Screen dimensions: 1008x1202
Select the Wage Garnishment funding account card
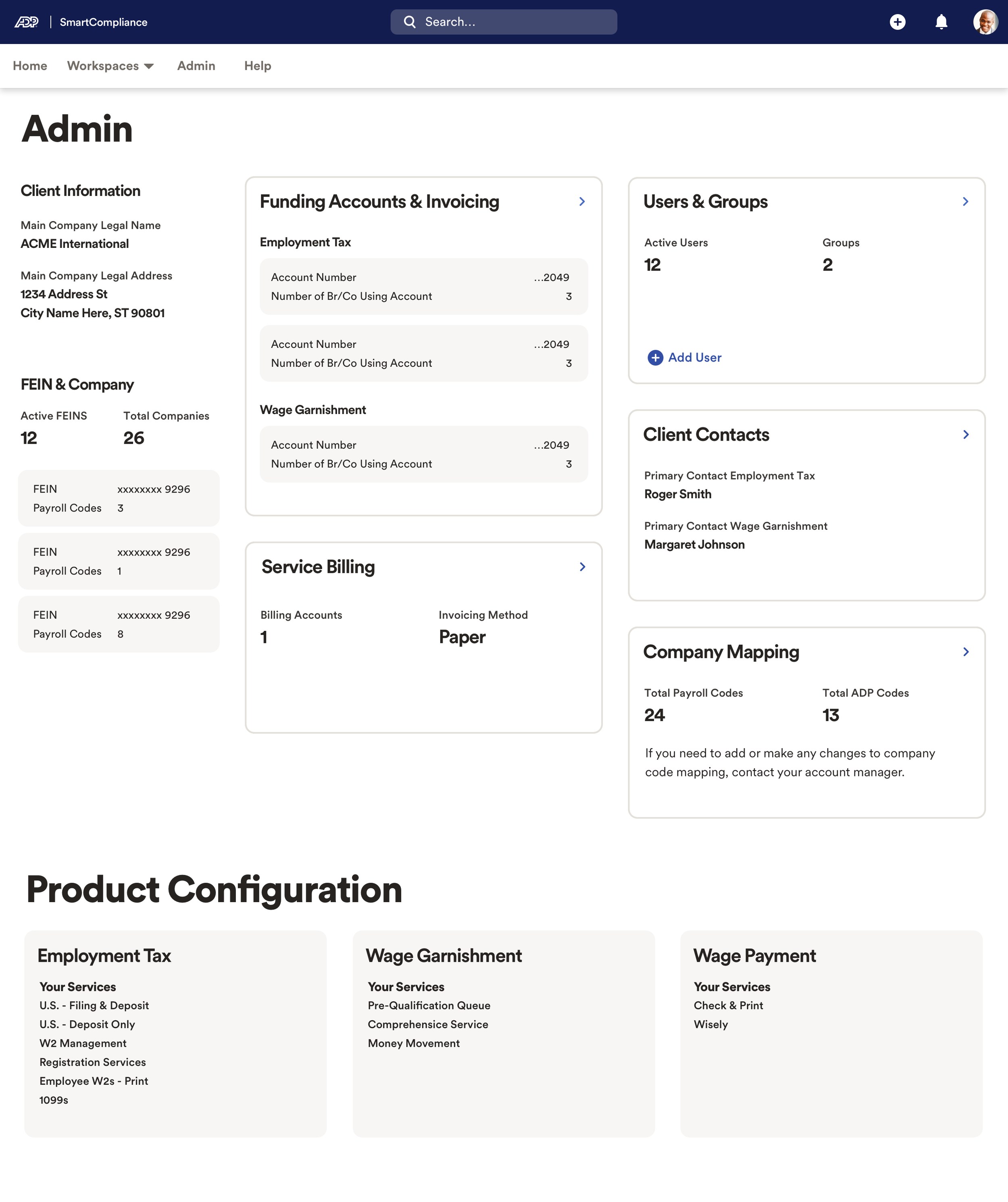point(424,454)
